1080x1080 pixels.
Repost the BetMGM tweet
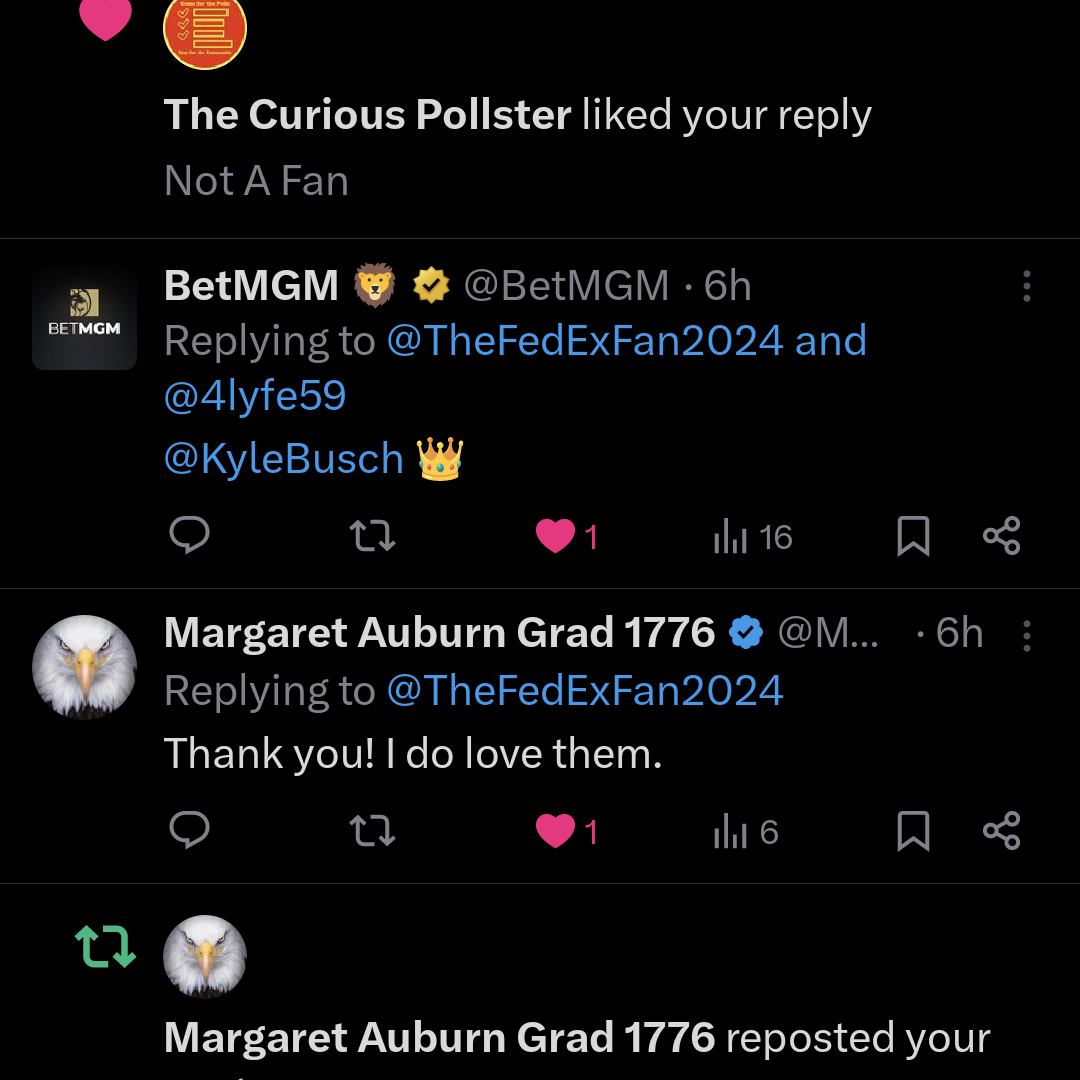[372, 536]
